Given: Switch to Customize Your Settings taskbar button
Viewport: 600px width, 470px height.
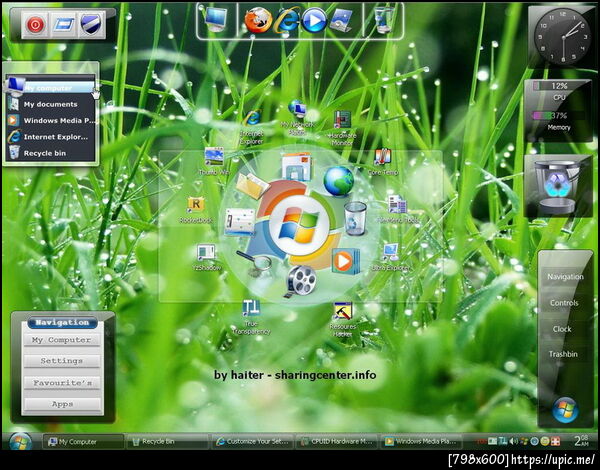Looking at the screenshot, I should 253,442.
